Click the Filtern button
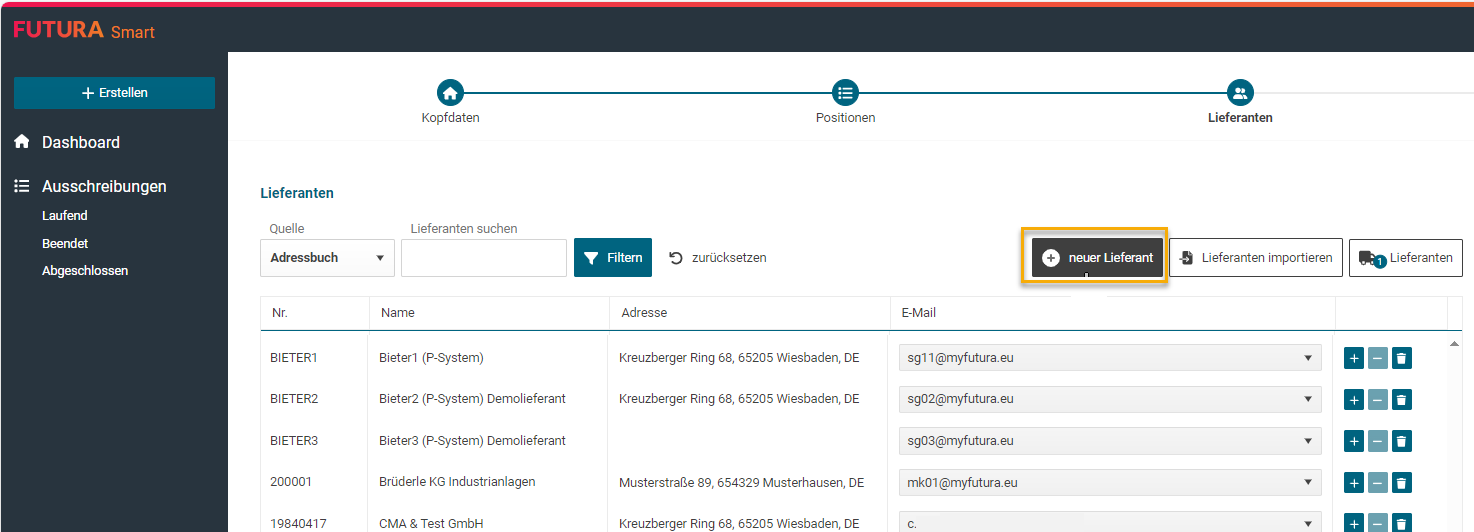This screenshot has height=532, width=1474. (613, 258)
